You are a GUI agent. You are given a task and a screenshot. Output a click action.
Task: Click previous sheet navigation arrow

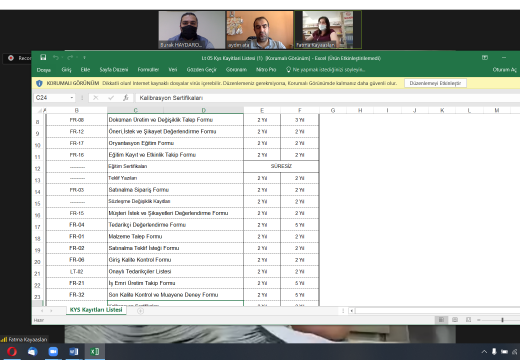pos(42,311)
